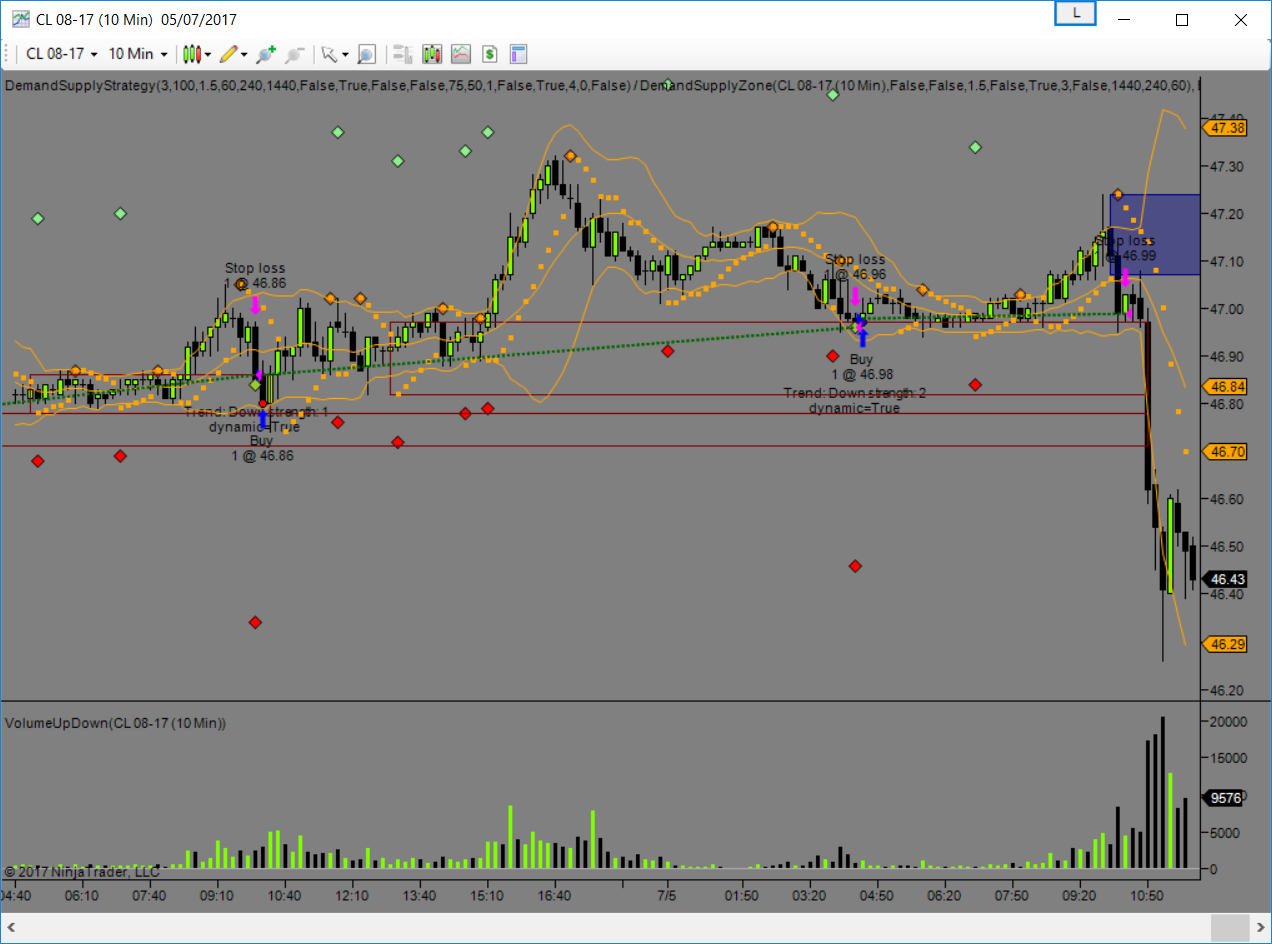
Task: Click the 'Stop loss 1 @ 46.96' label
Action: [855, 267]
